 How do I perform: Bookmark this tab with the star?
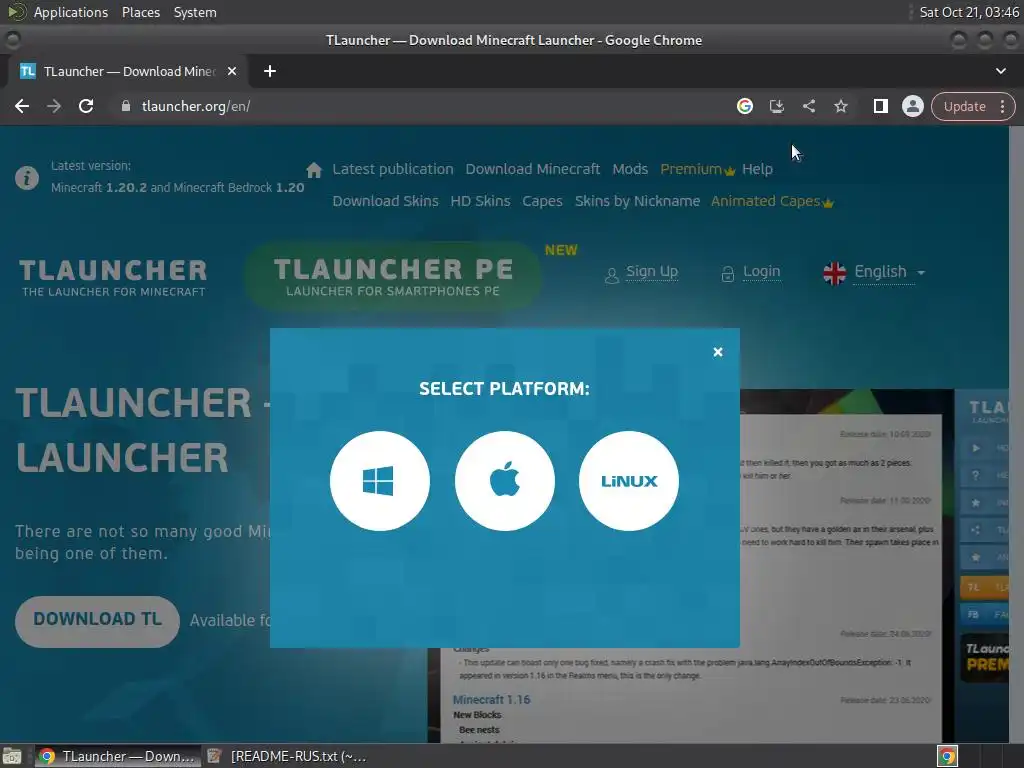point(840,106)
